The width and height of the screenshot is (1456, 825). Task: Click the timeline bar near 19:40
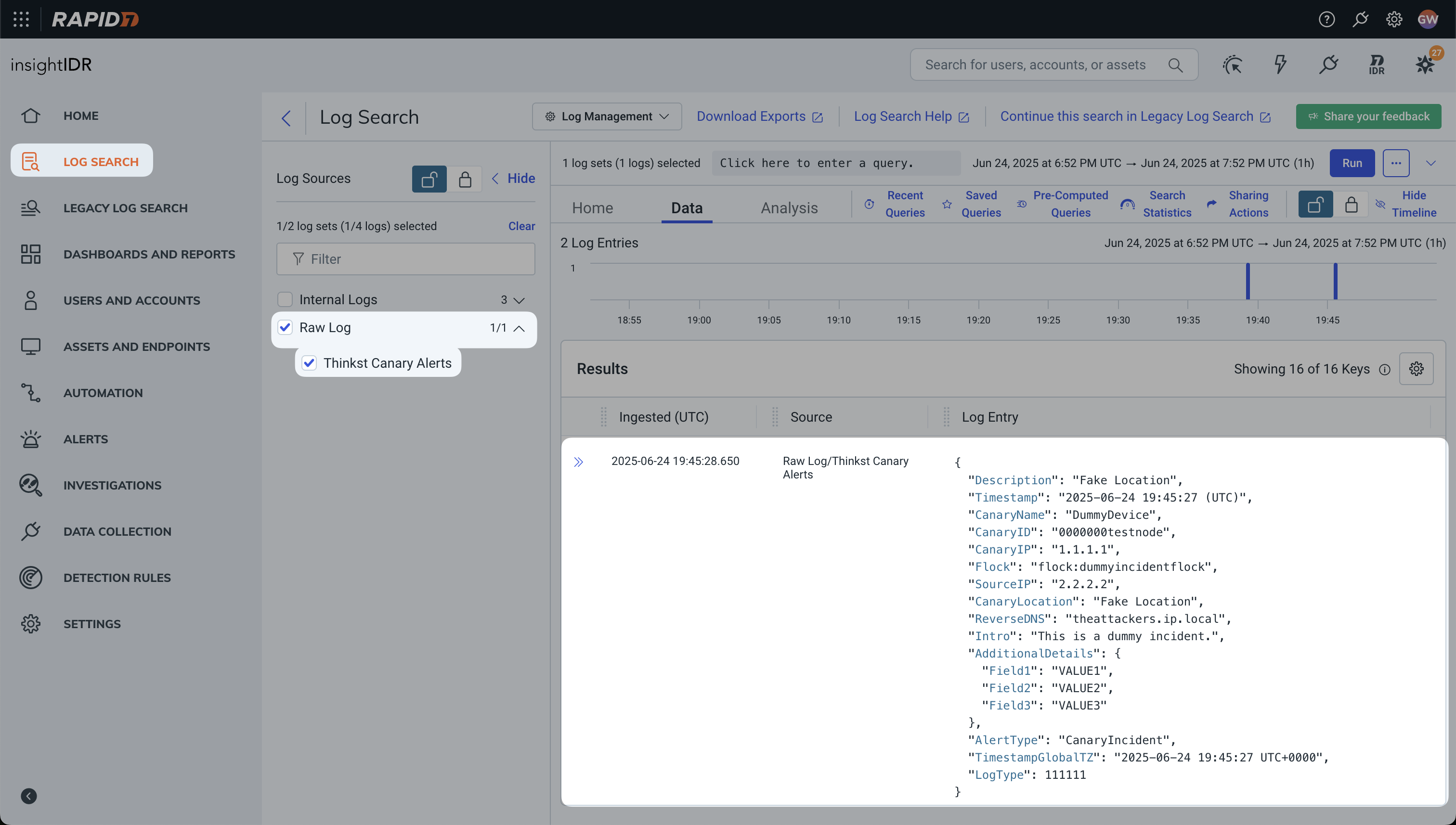1248,281
